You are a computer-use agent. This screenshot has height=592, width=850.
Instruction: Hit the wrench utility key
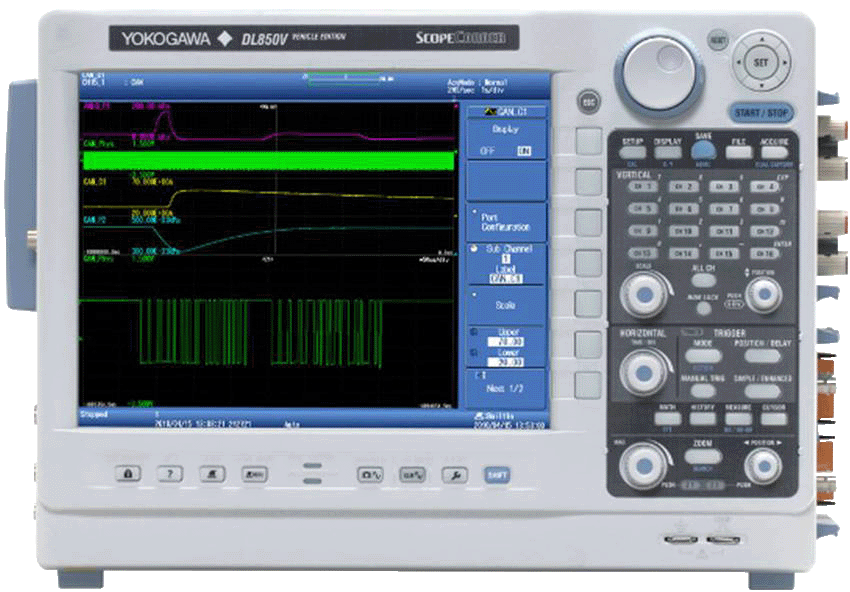coord(455,475)
